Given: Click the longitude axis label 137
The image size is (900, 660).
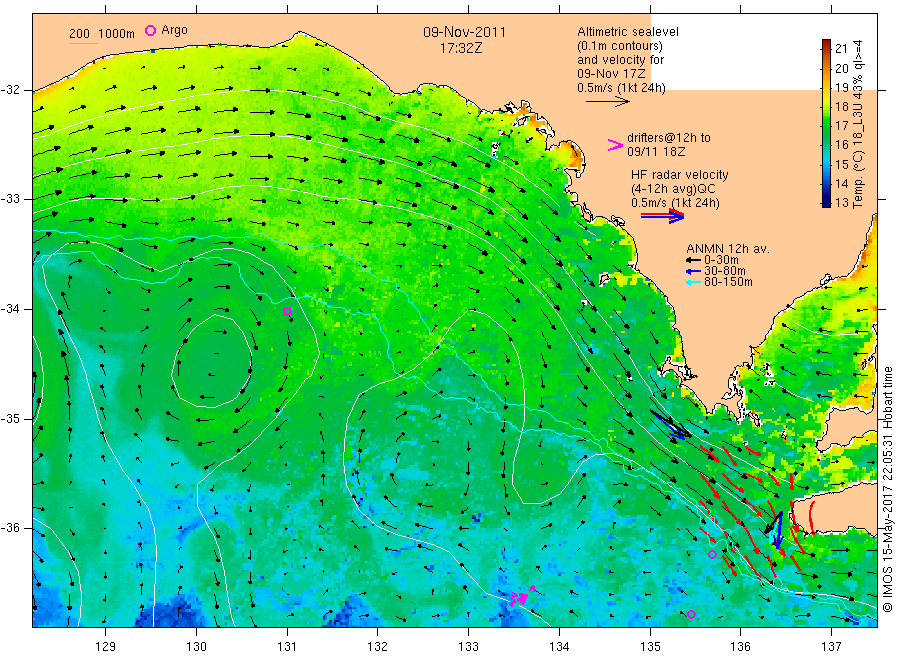Looking at the screenshot, I should tap(831, 646).
